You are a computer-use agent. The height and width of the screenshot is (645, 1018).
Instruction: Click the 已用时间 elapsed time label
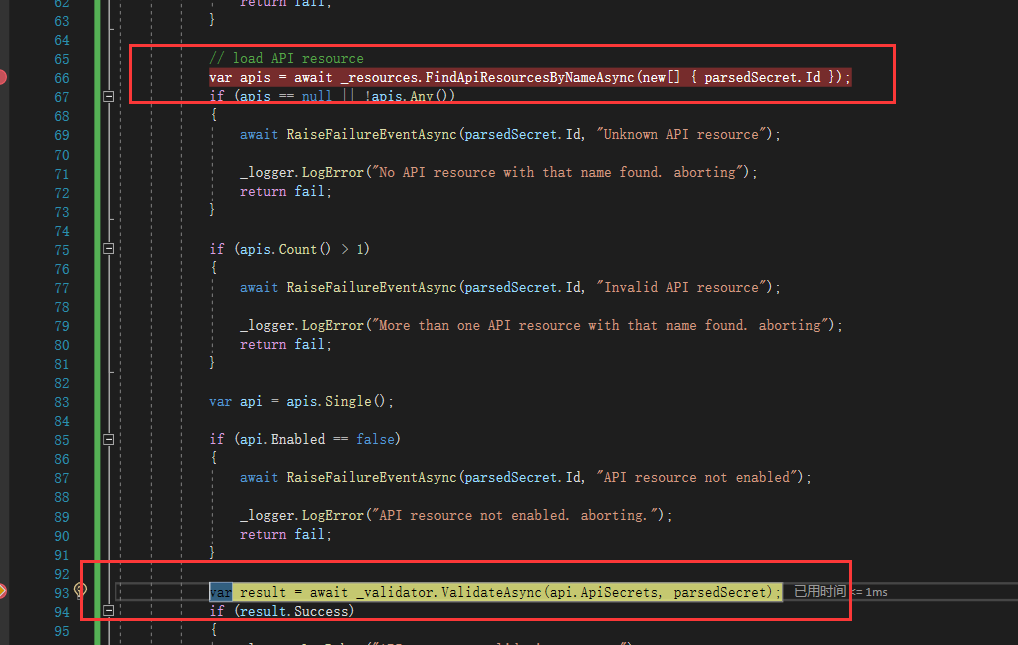(822, 591)
